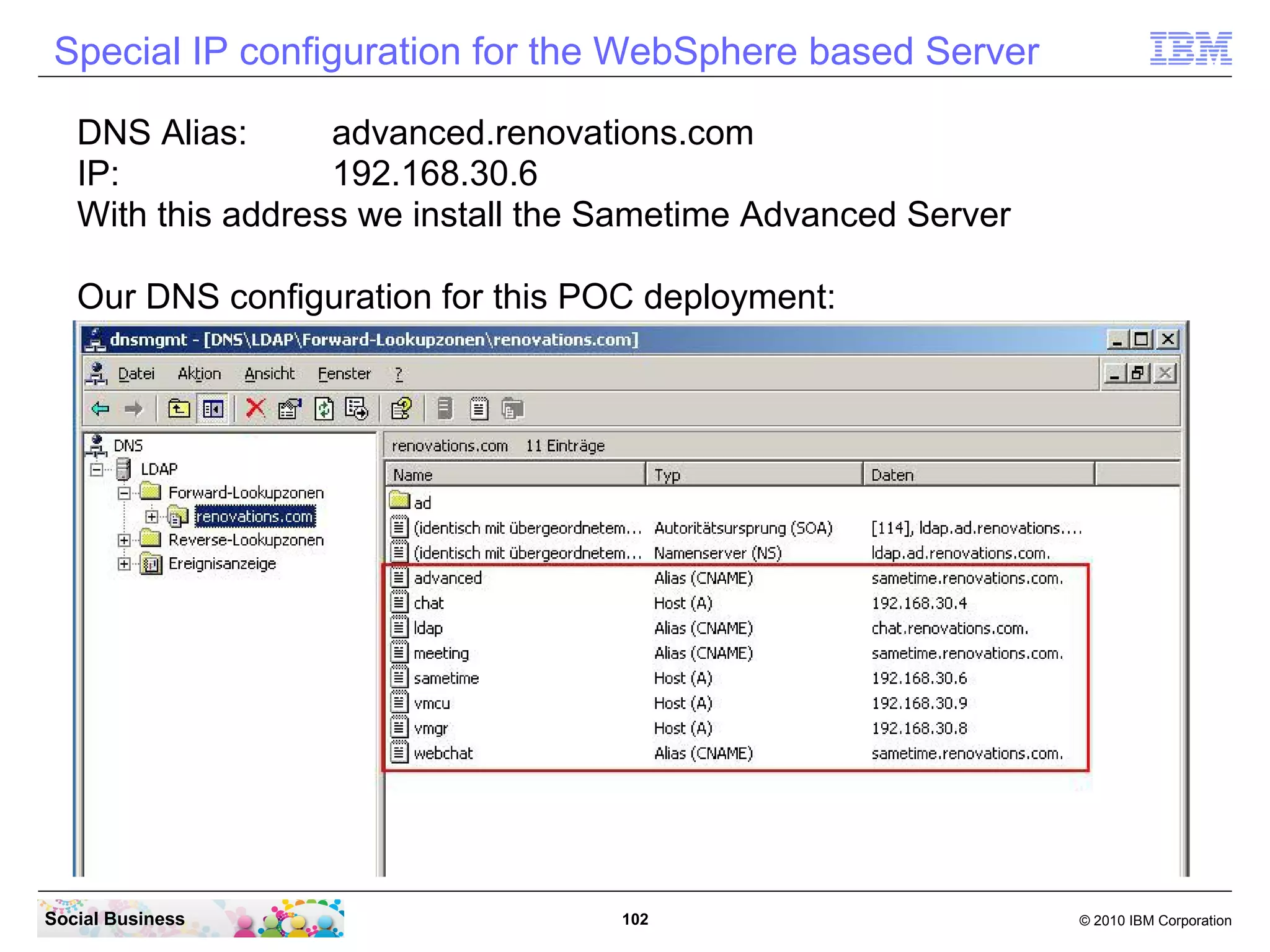Sort by the Daten column header

pyautogui.click(x=979, y=475)
